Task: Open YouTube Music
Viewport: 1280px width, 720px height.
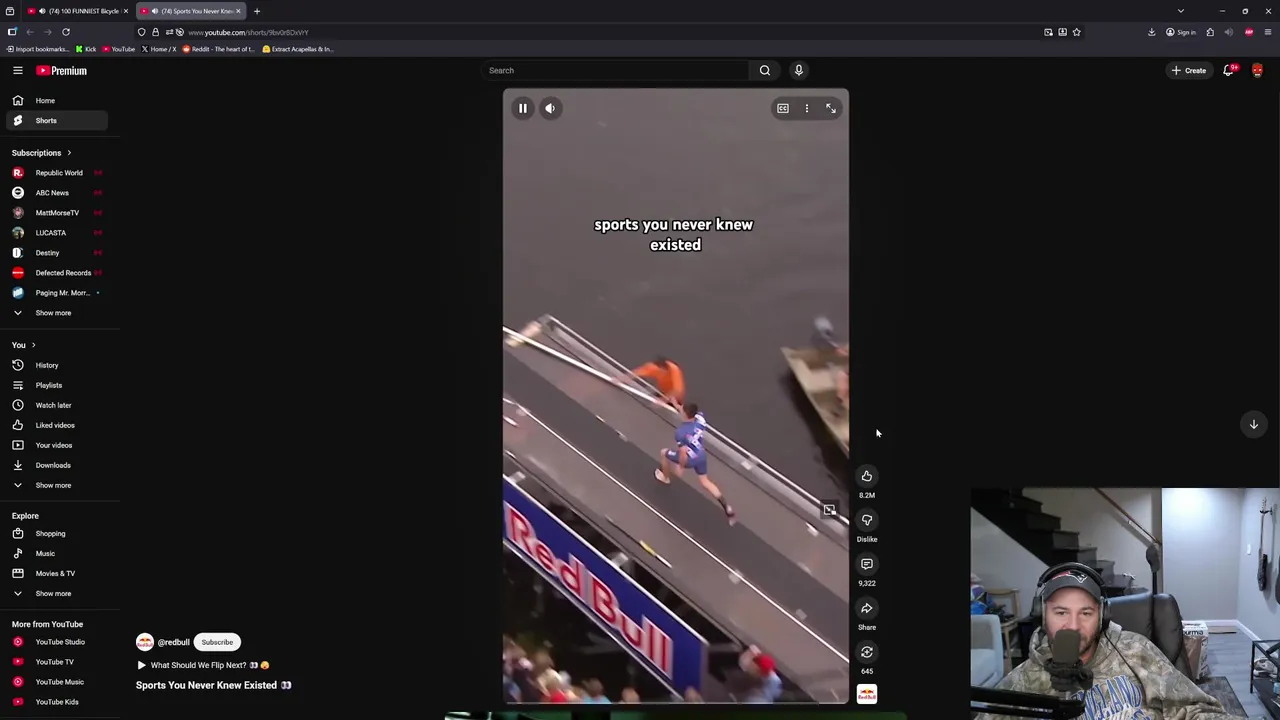Action: (x=55, y=682)
